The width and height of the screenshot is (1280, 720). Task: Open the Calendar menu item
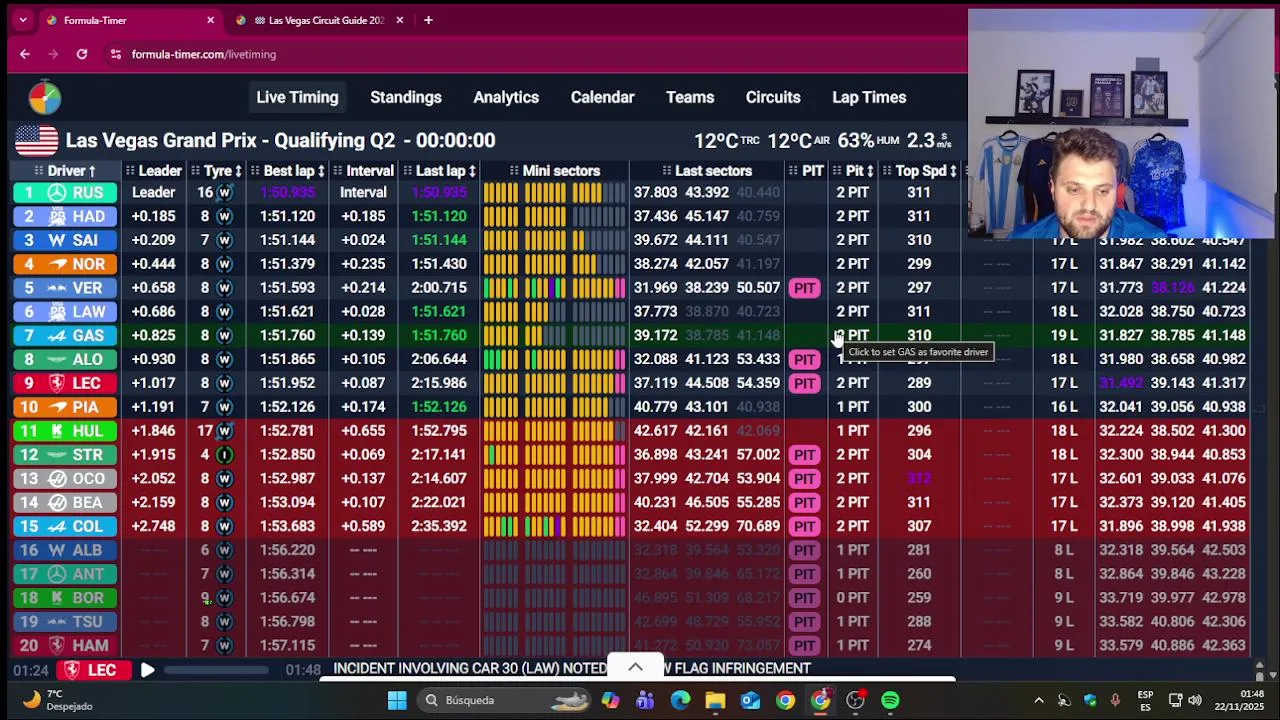[x=602, y=97]
